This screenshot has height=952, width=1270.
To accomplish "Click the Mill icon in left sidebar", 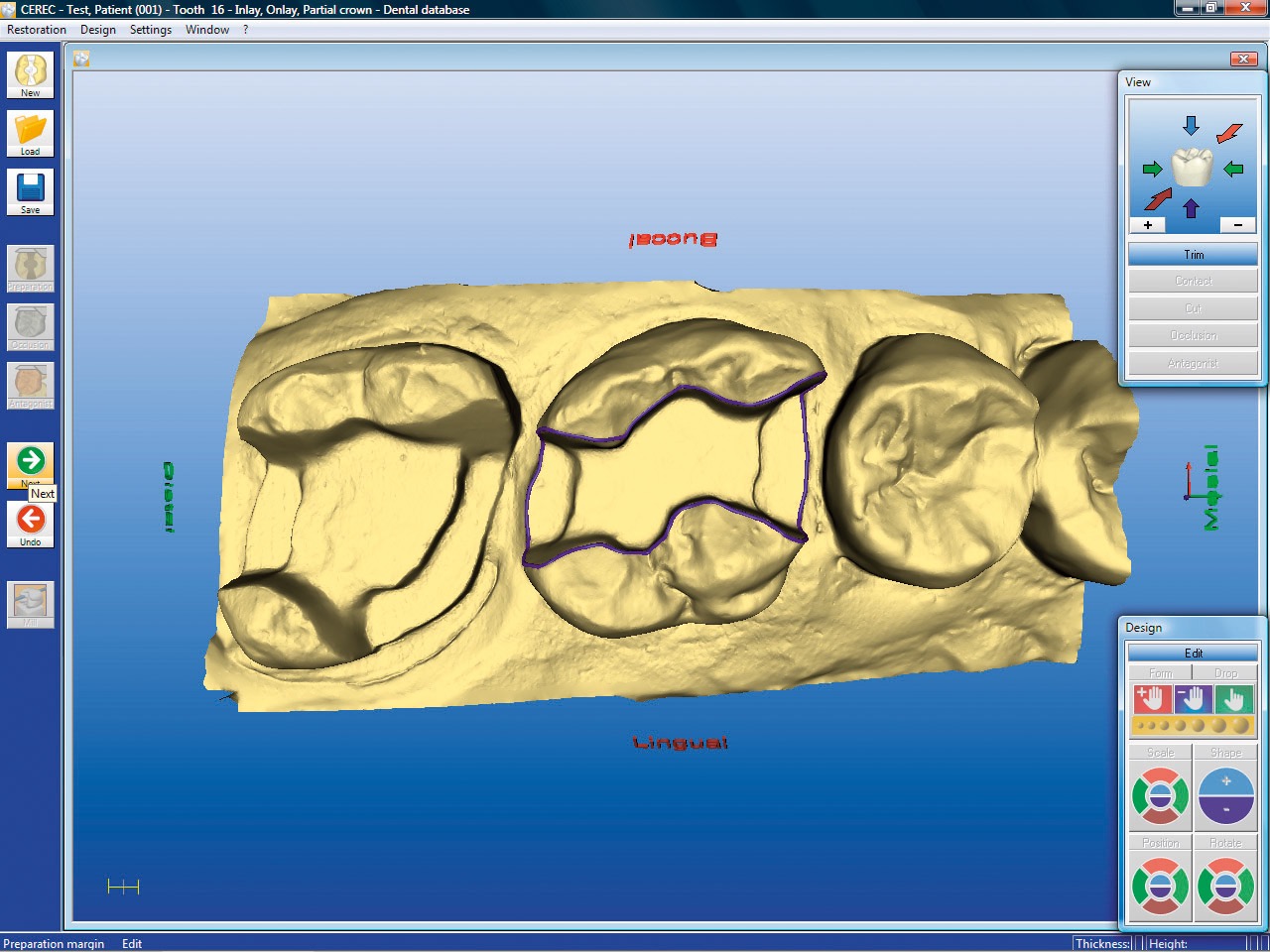I will (31, 605).
